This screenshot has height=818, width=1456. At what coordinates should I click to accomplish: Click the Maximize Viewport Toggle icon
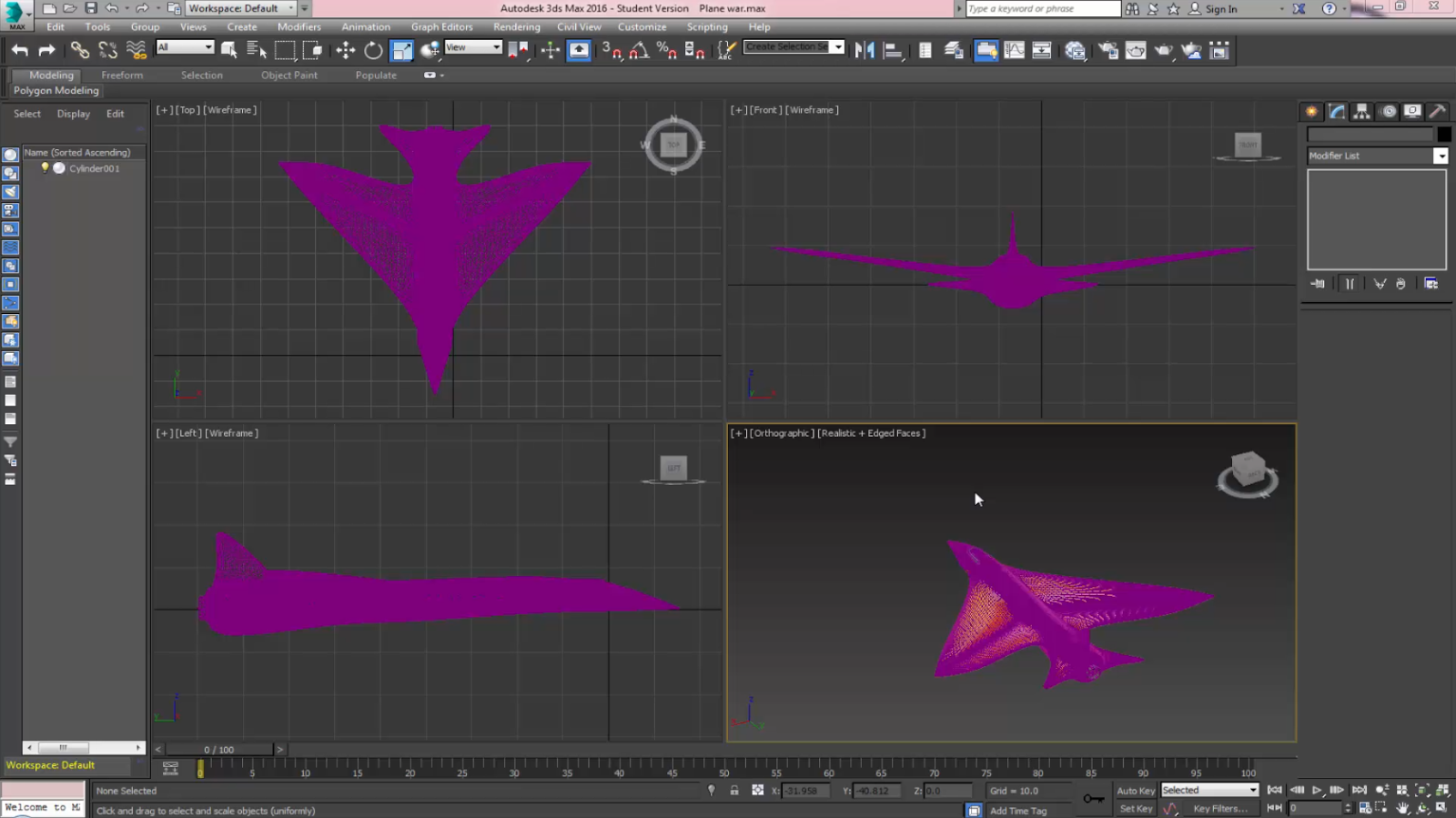click(1442, 807)
